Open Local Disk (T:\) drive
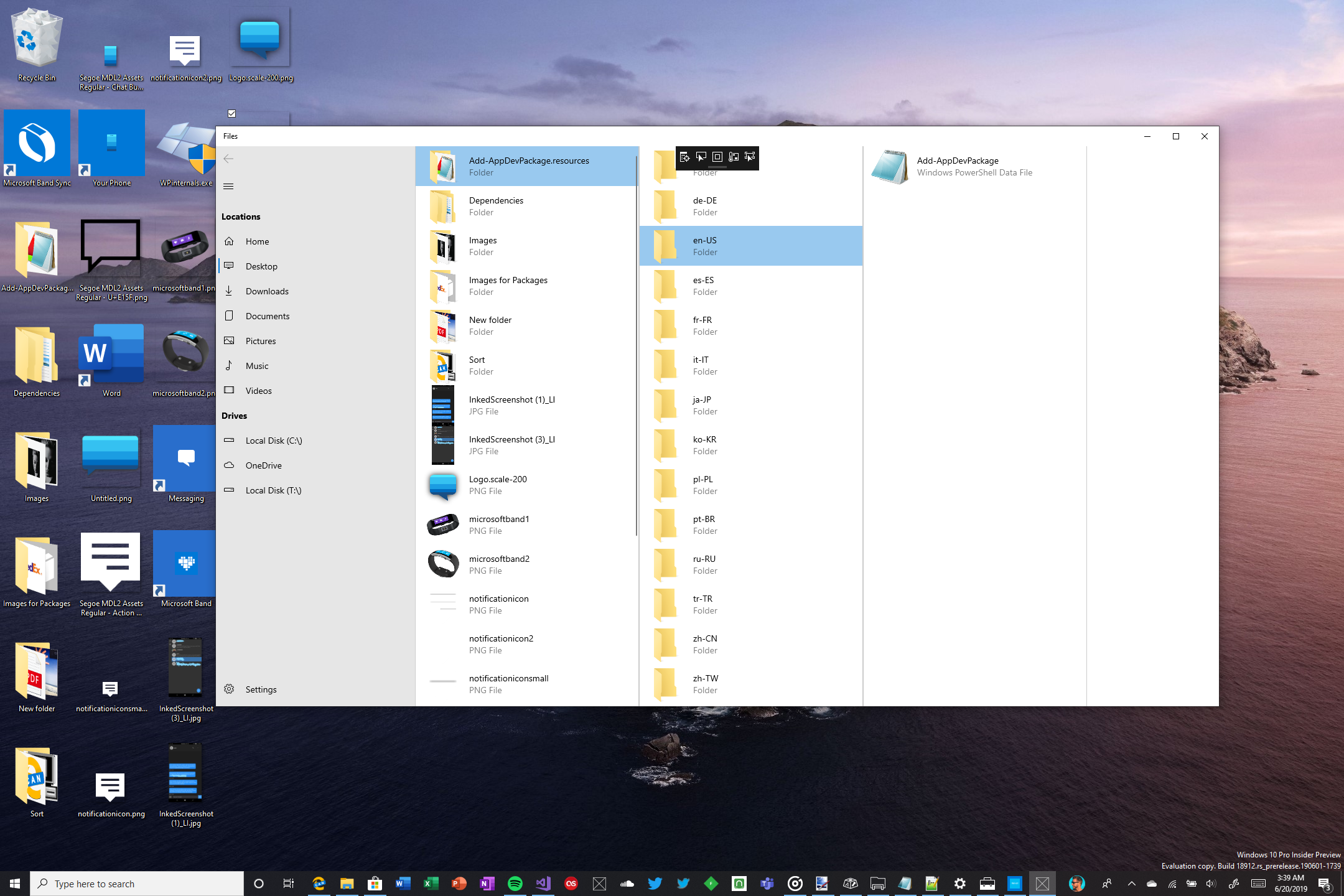The image size is (1344, 896). point(315,490)
